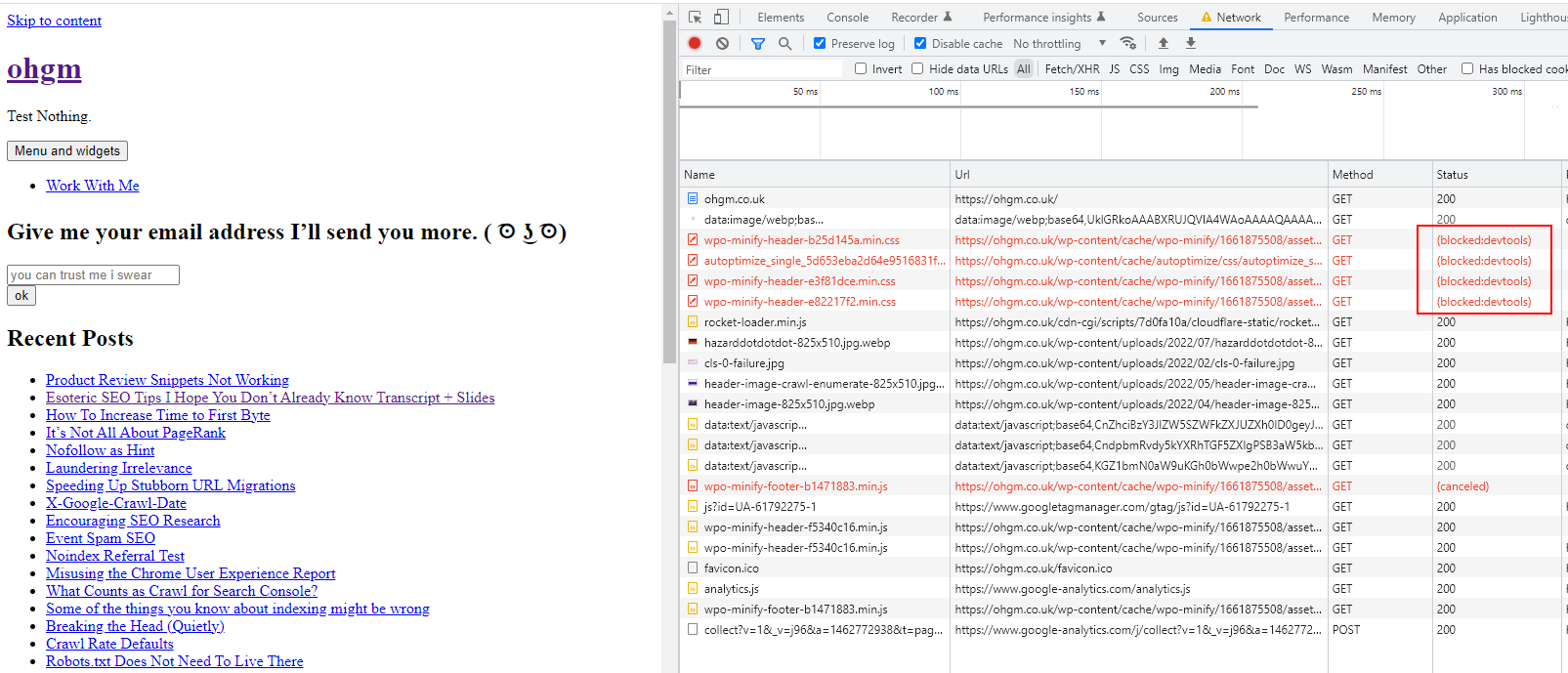Open network conditions Wi-Fi icon
1568x673 pixels.
coord(1128,43)
